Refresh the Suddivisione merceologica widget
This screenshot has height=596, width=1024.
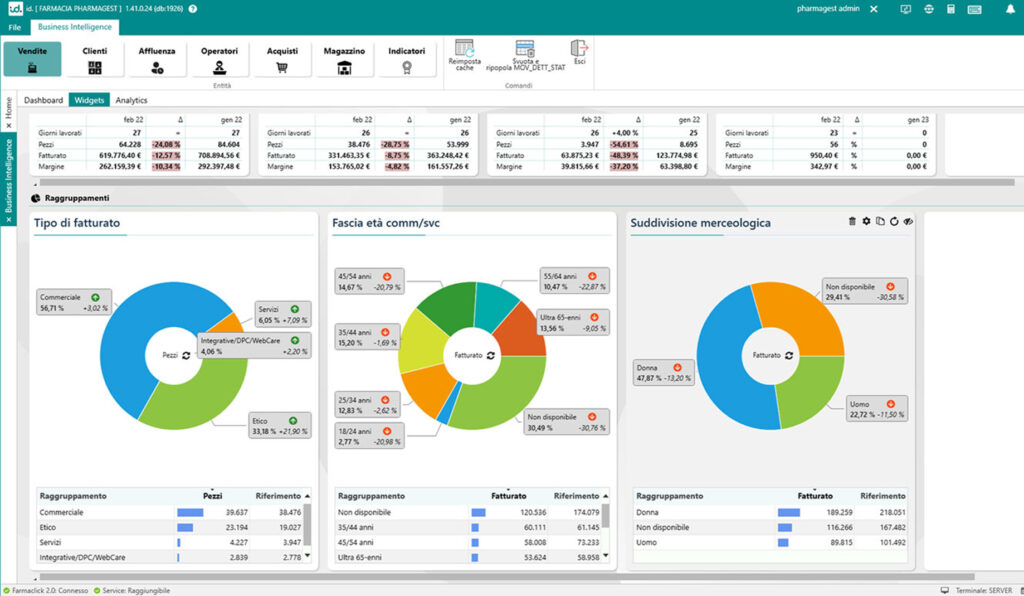[x=894, y=222]
